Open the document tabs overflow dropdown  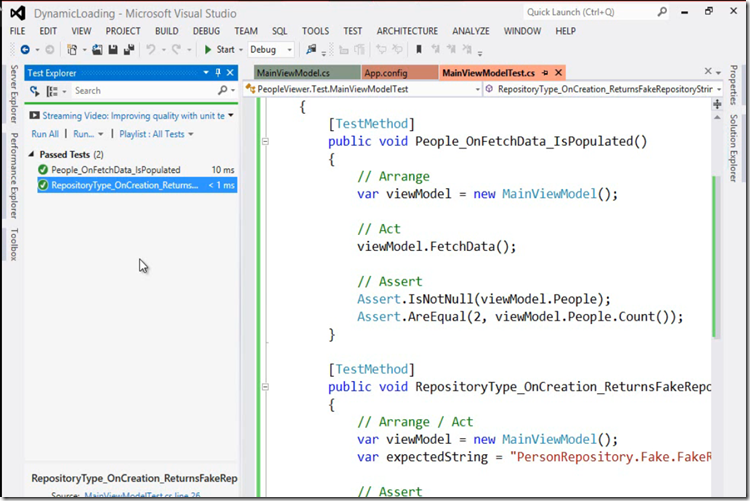pos(719,73)
